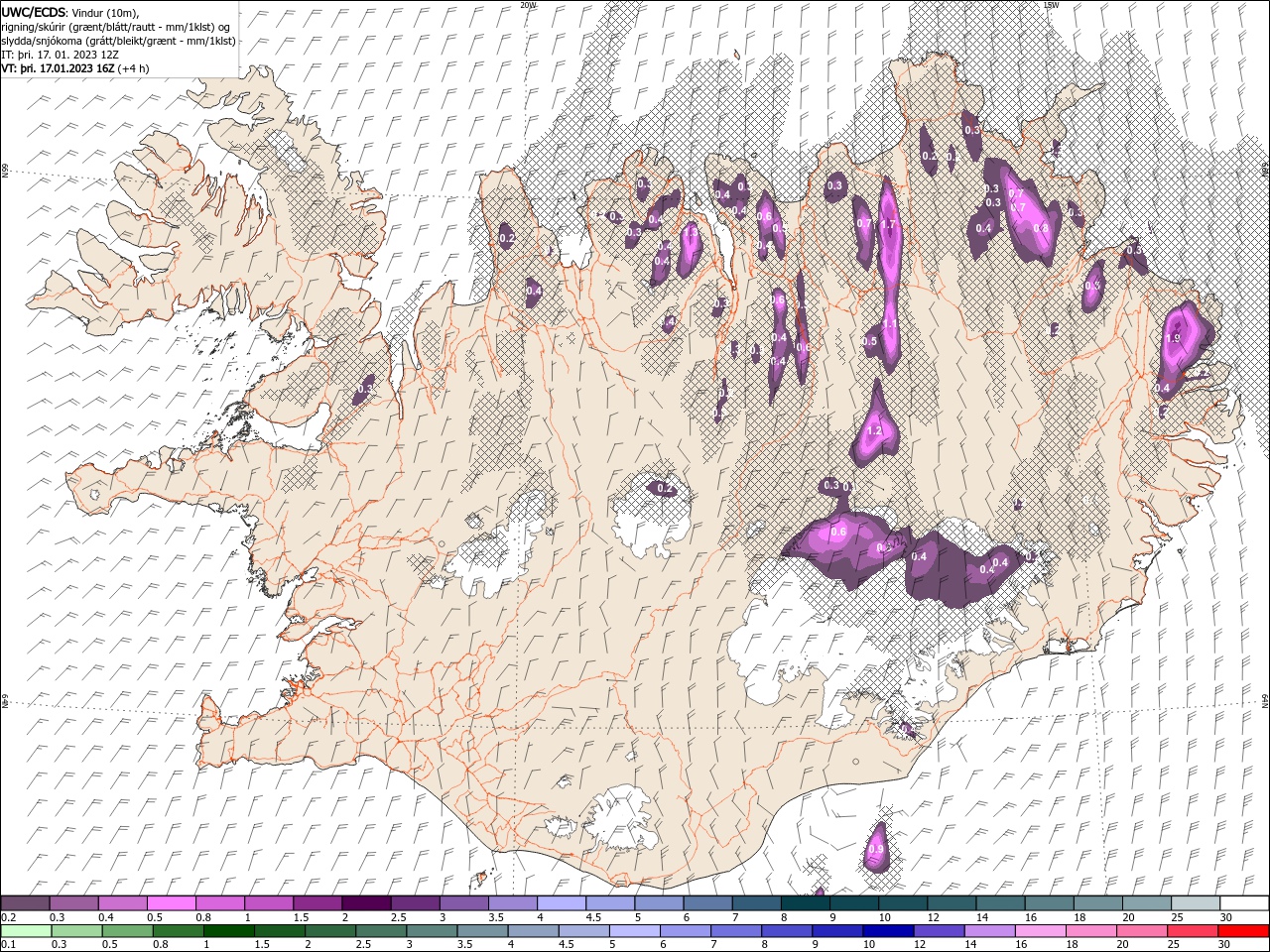Pick the snow legend swatch between 0.2 and 0.3
The width and height of the screenshot is (1270, 952).
tap(25, 903)
